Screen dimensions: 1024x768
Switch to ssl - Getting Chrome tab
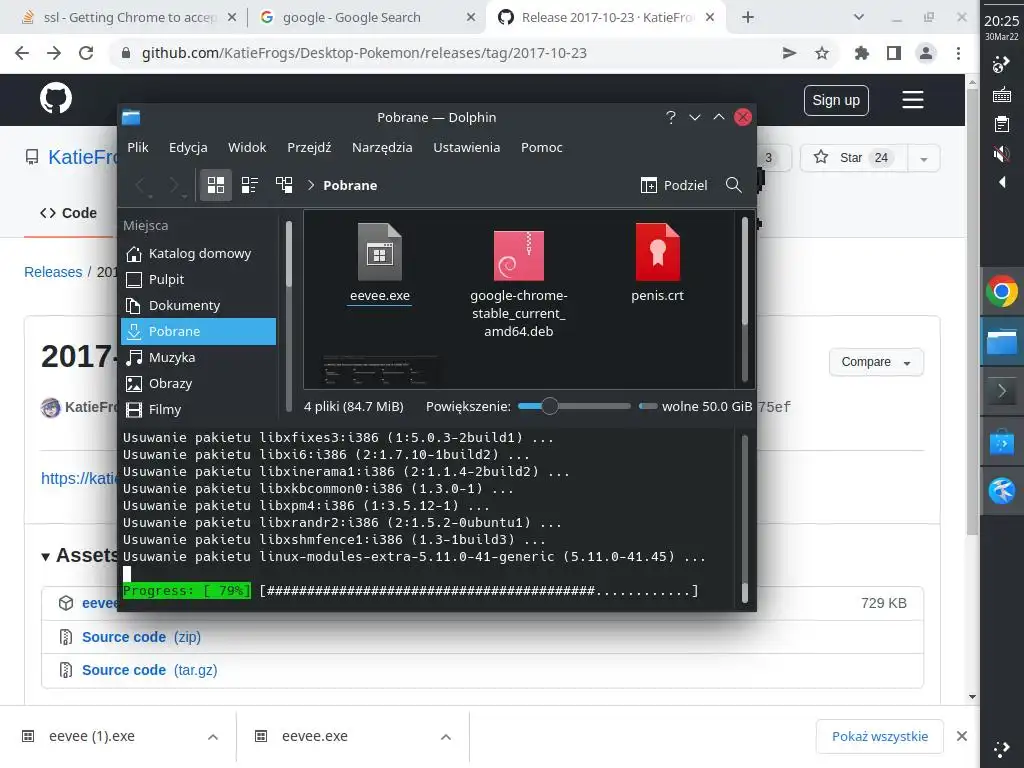coord(129,18)
